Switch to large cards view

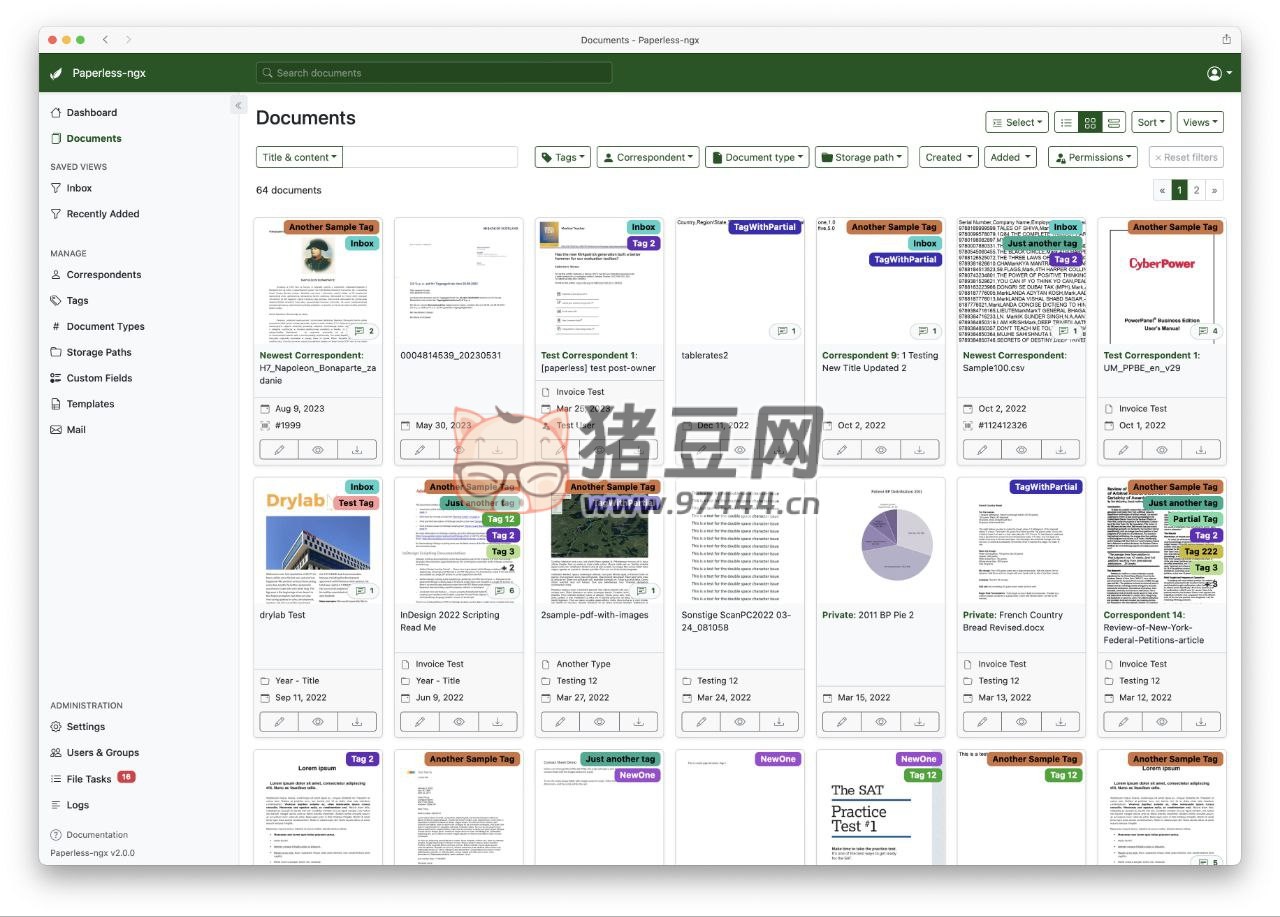(x=1113, y=122)
